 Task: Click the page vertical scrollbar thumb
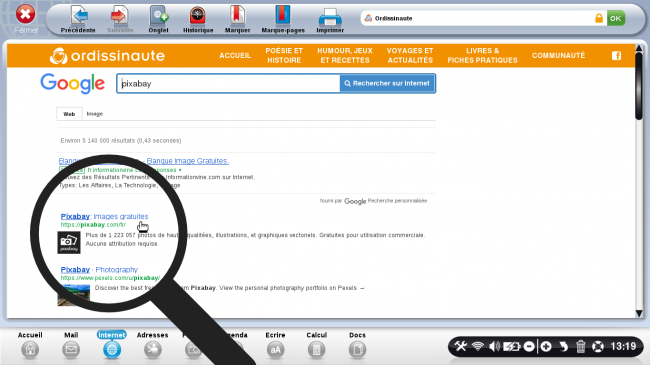(x=639, y=86)
